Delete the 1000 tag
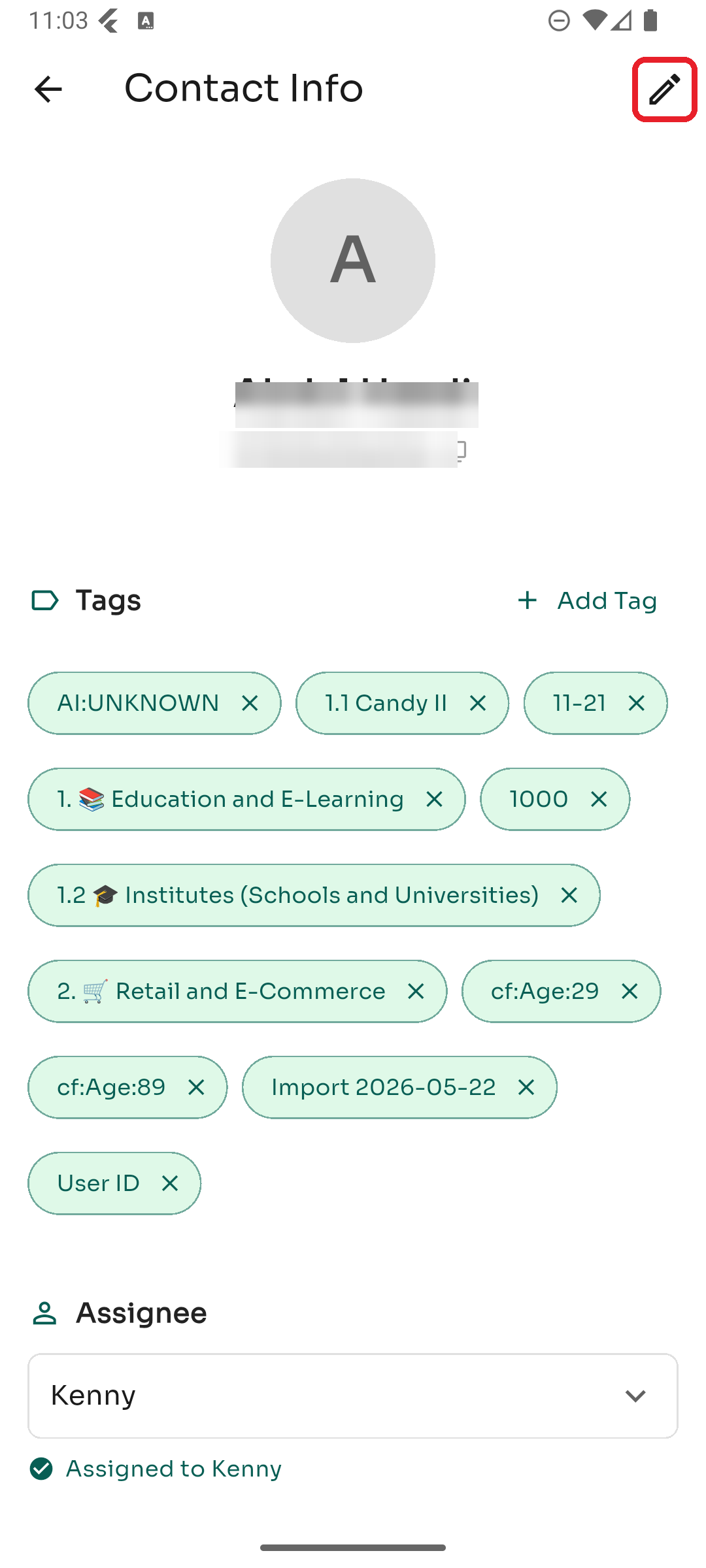706x1568 pixels. [599, 799]
